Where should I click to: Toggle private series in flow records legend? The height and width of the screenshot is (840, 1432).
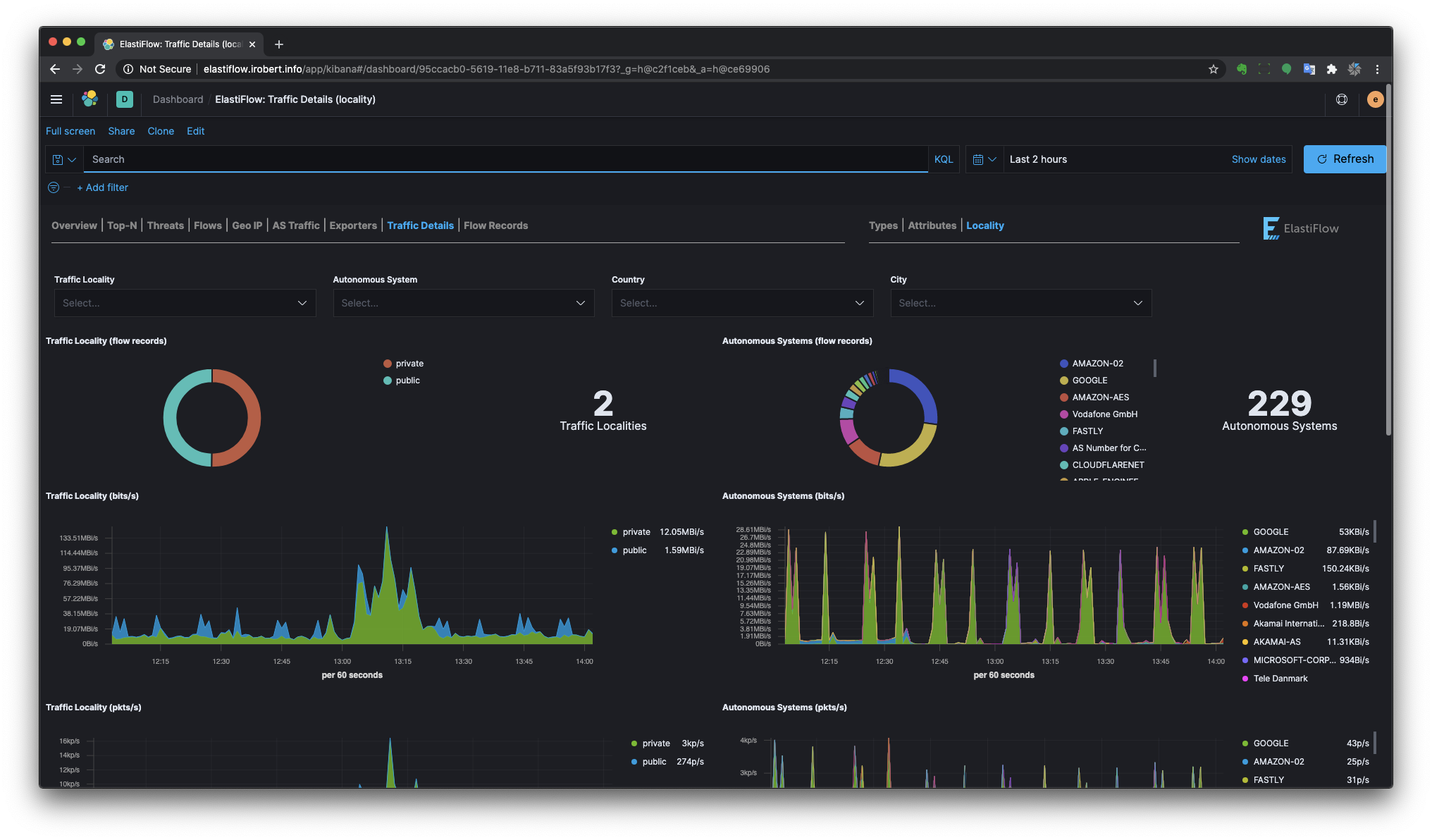pos(404,364)
